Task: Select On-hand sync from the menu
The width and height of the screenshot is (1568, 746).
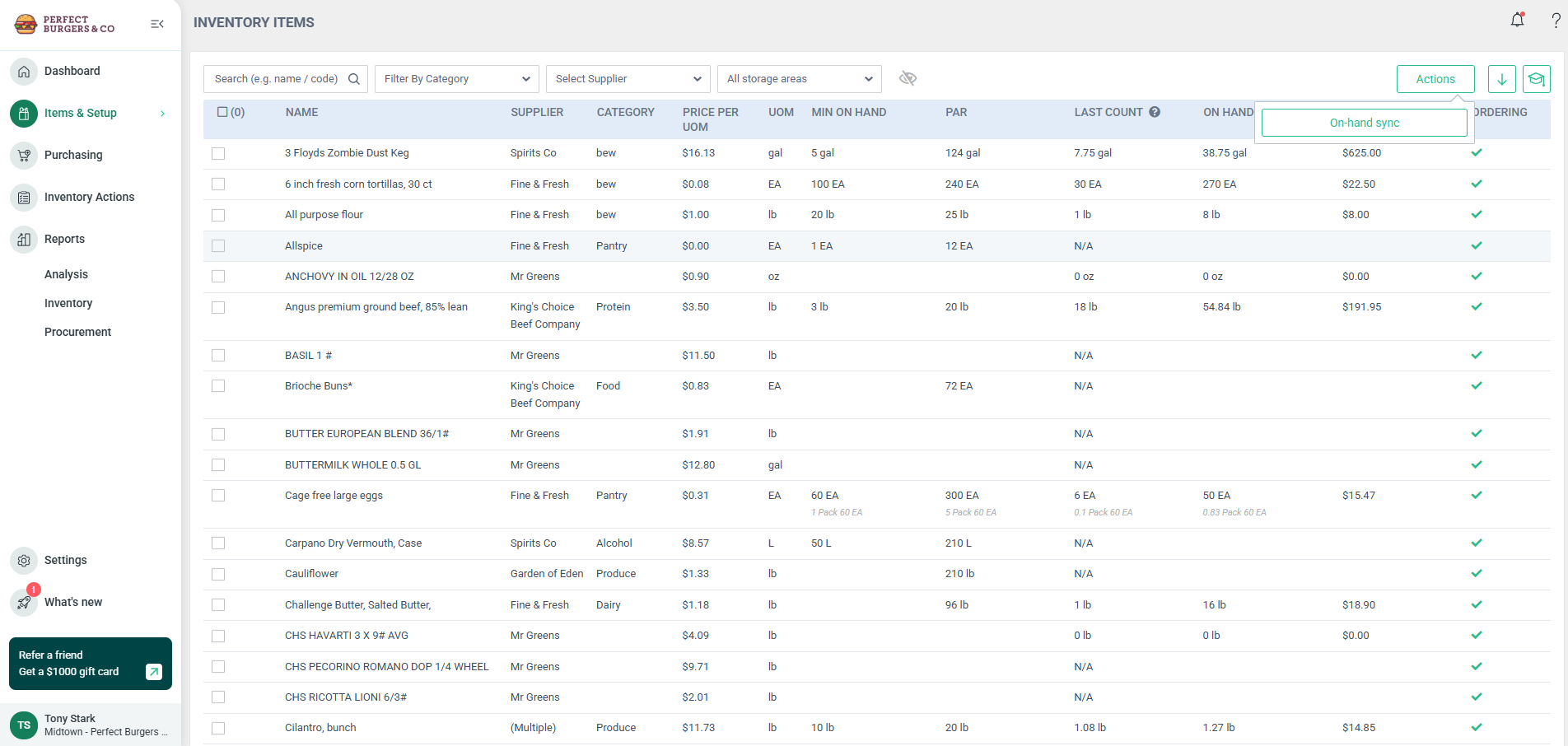Action: coord(1364,122)
